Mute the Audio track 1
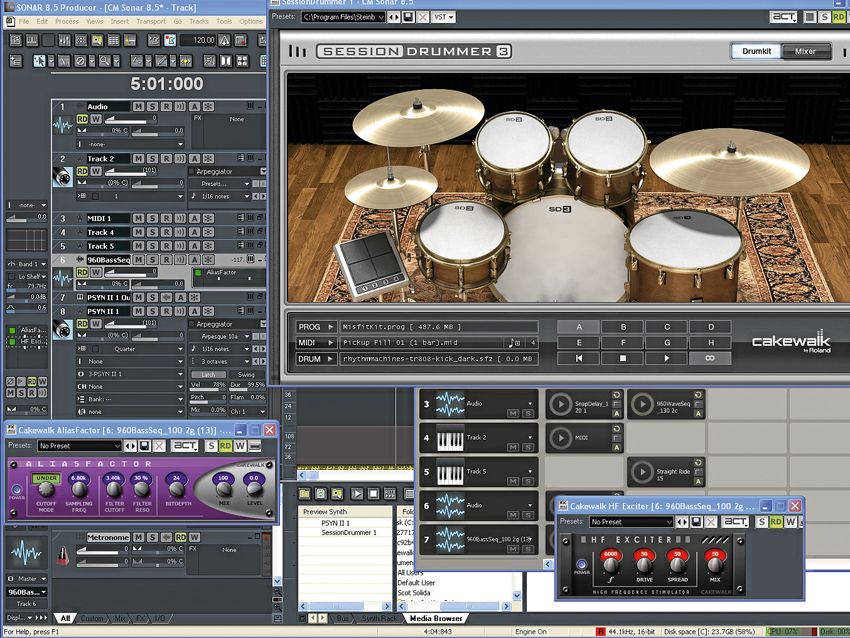The width and height of the screenshot is (850, 638). tap(140, 106)
